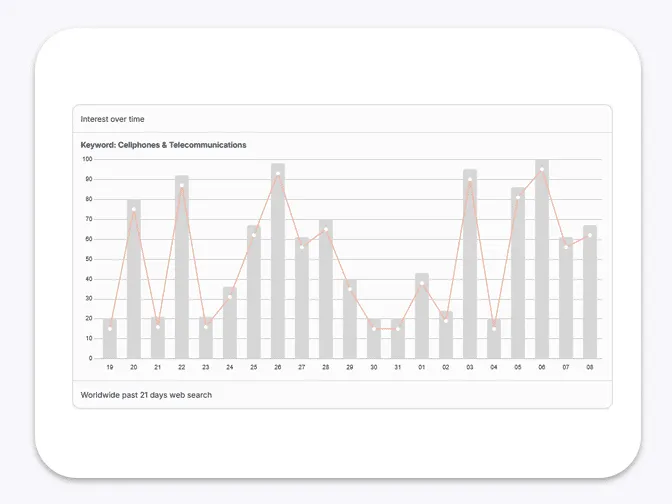Click the 'Keyword: Cellphones & Telecommunications' title
The height and width of the screenshot is (504, 672).
pyautogui.click(x=163, y=145)
